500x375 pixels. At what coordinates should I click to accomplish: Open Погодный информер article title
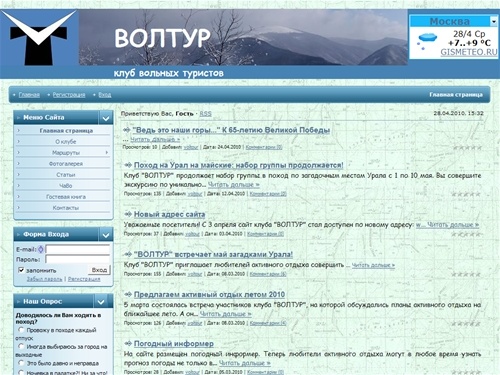[x=174, y=343]
